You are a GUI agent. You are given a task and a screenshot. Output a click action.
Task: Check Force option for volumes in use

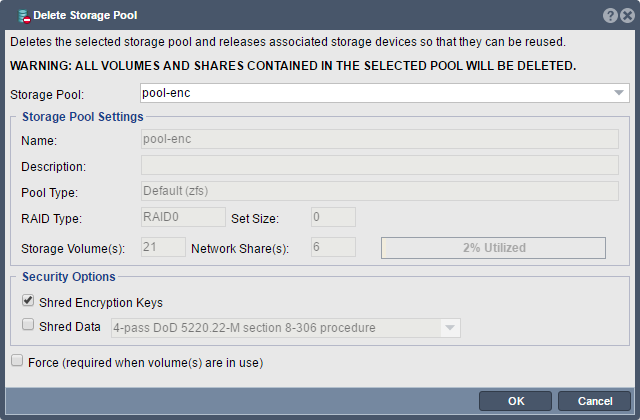tap(17, 360)
